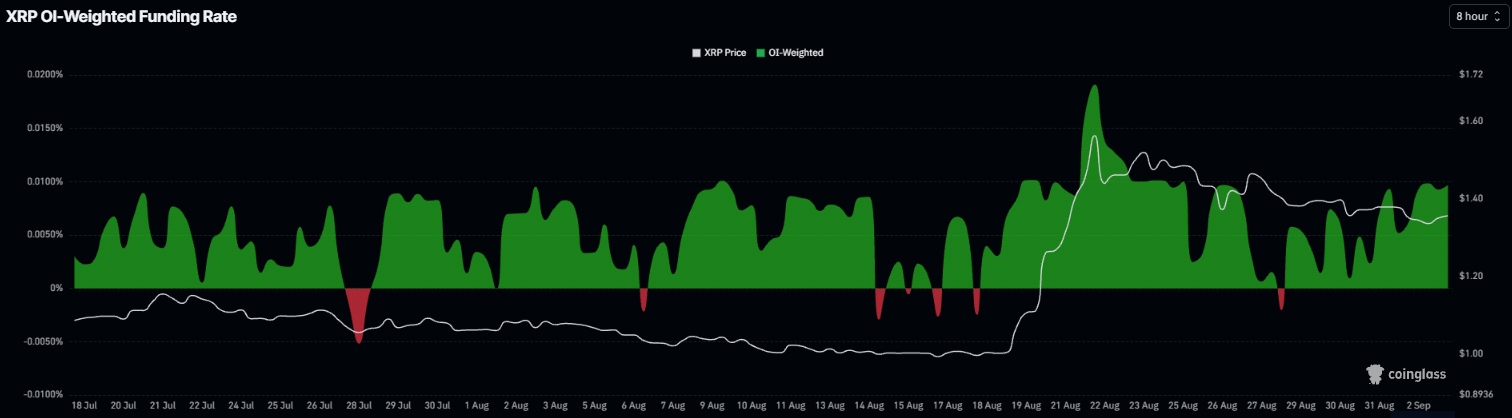1512x418 pixels.
Task: Click the 0% baseline axis label
Action: coord(57,288)
